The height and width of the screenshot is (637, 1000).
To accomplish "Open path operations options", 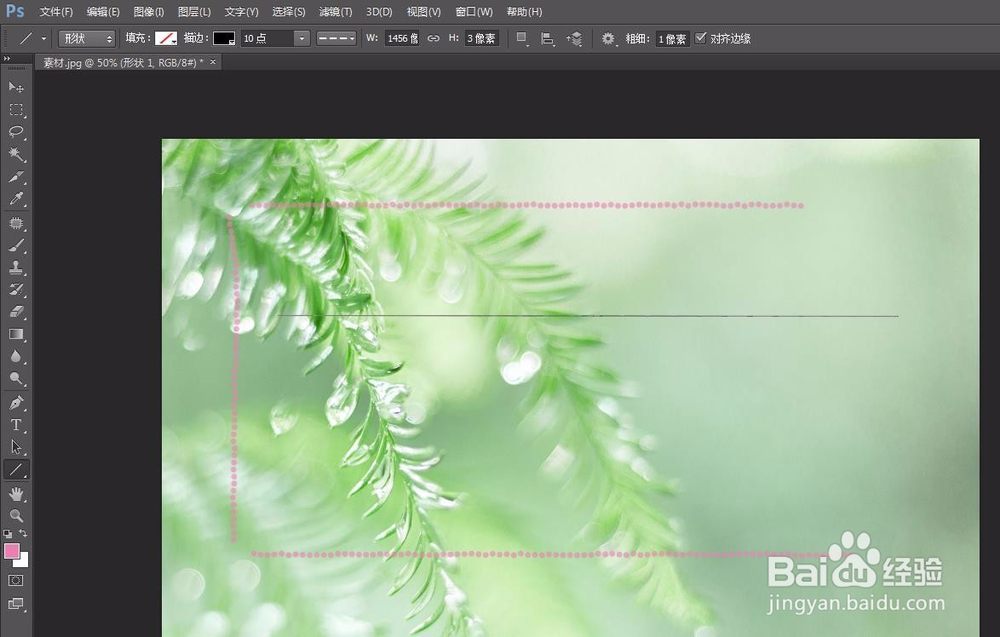I will coord(522,39).
